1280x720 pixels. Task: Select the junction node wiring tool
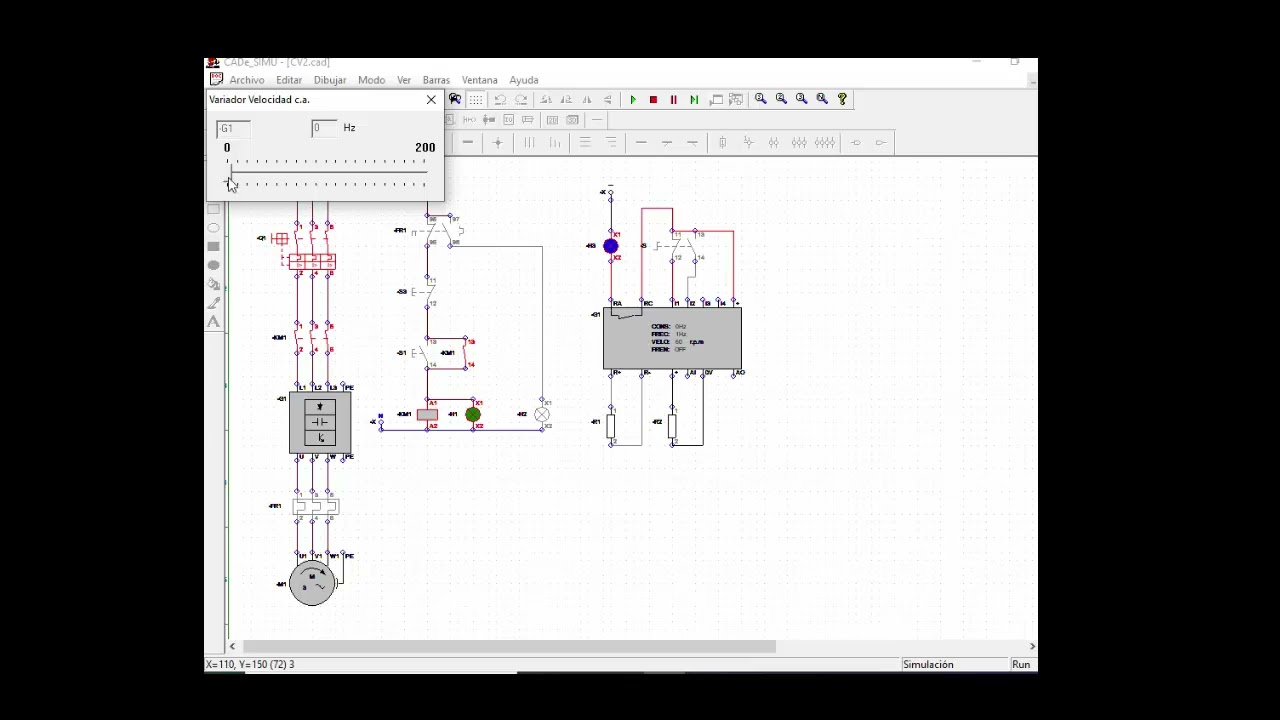pos(498,142)
